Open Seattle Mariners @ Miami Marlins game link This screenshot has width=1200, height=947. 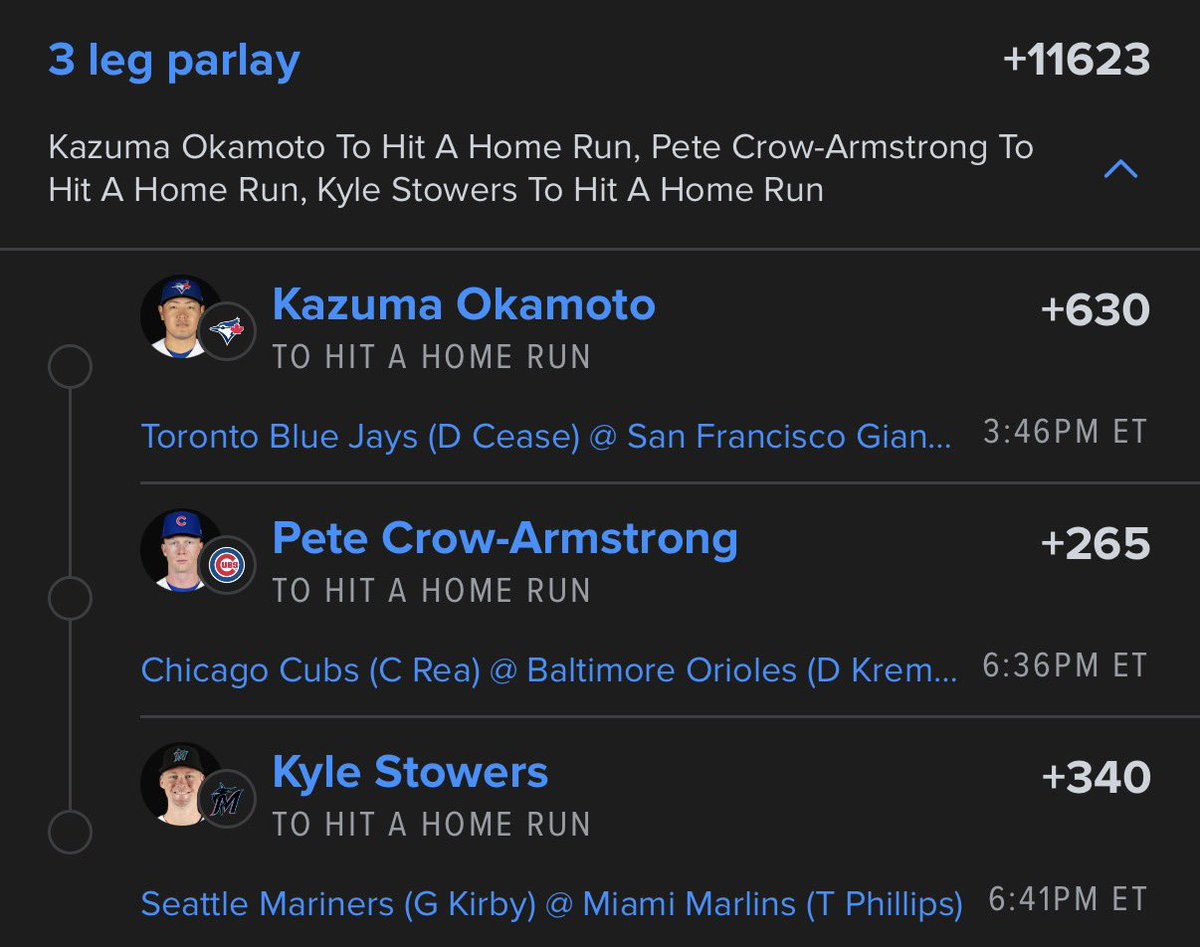552,904
